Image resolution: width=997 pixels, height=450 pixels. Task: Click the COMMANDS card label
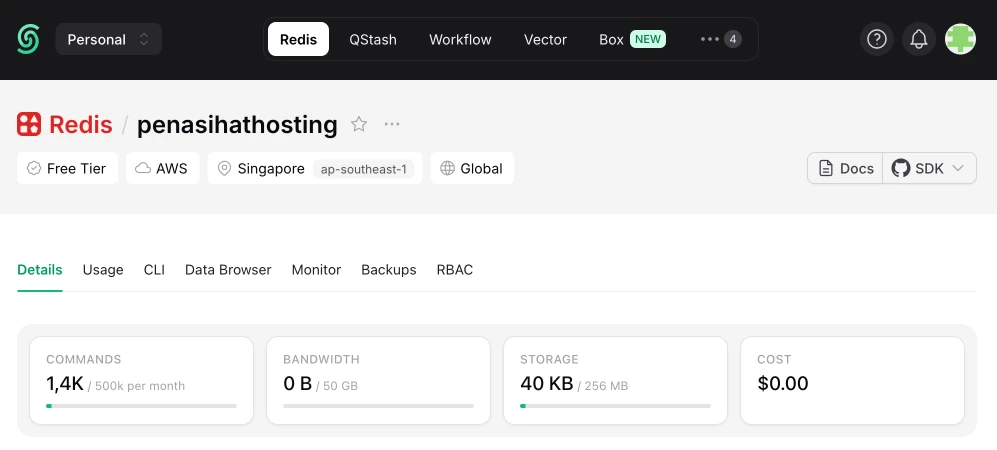point(84,360)
